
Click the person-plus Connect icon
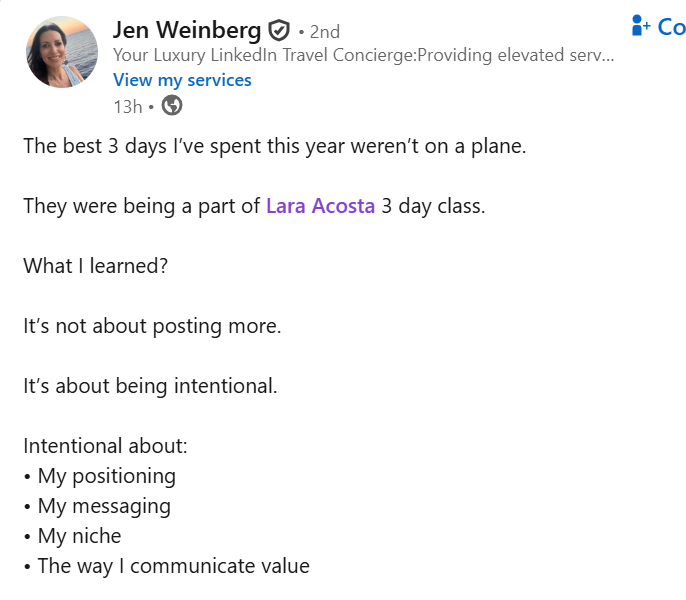(642, 26)
